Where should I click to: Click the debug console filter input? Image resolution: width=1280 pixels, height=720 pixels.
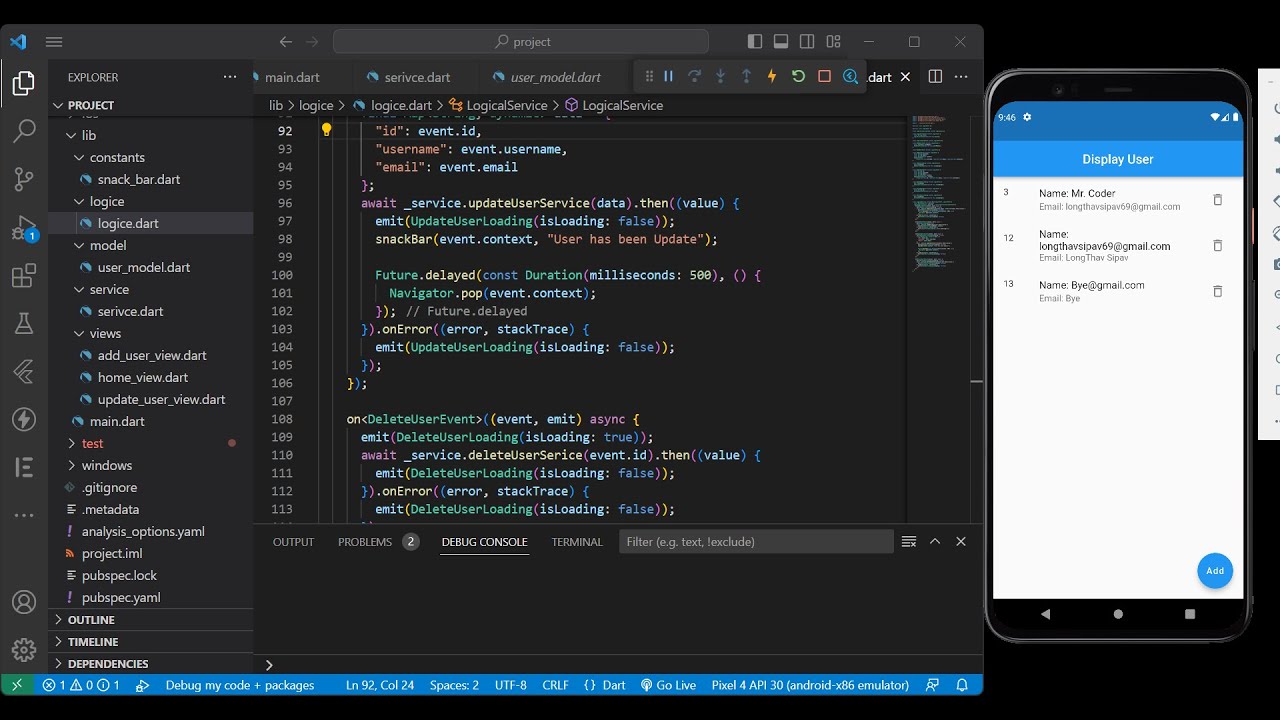pos(756,542)
